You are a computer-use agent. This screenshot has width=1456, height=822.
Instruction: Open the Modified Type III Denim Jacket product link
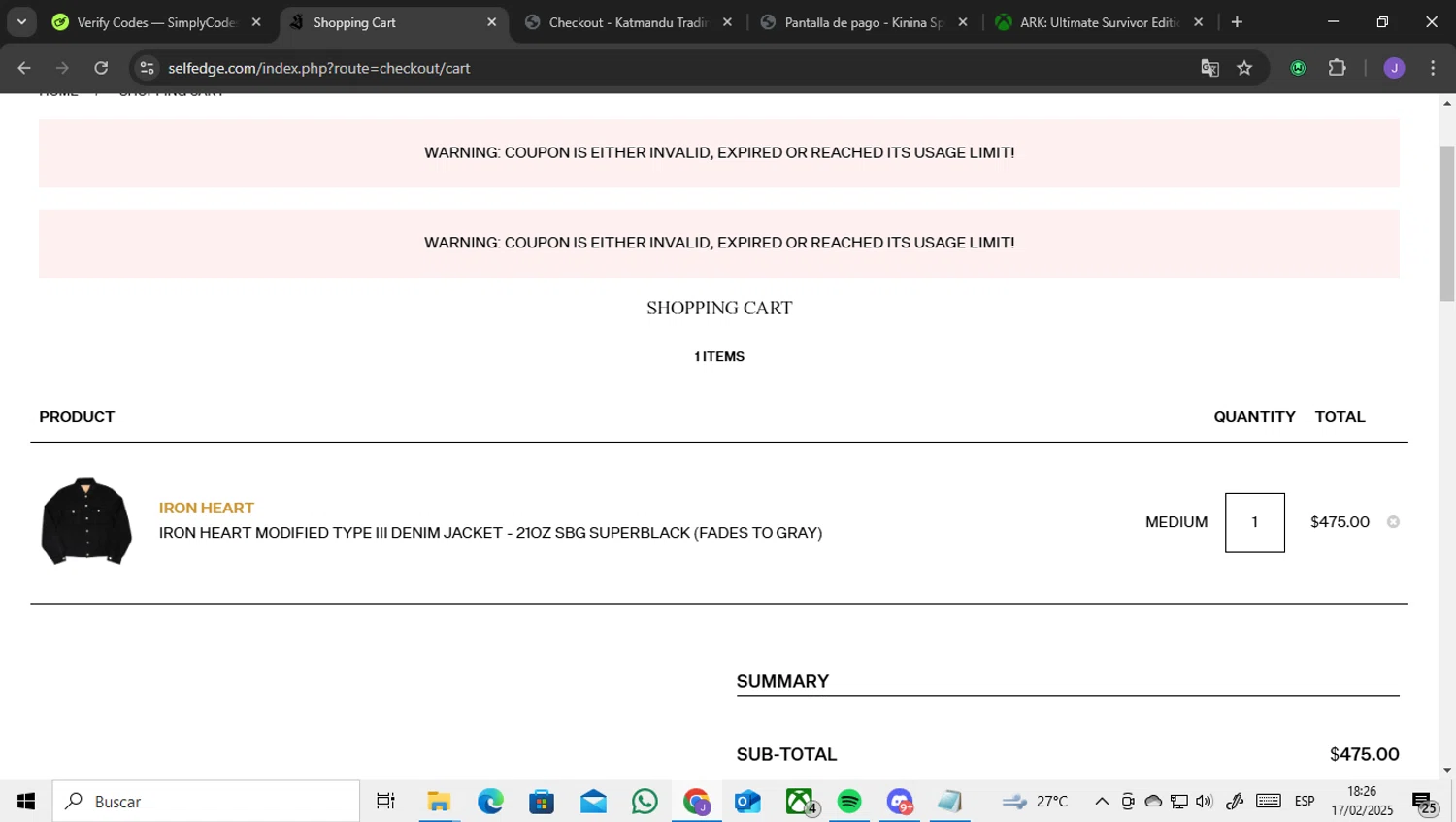[x=490, y=533]
